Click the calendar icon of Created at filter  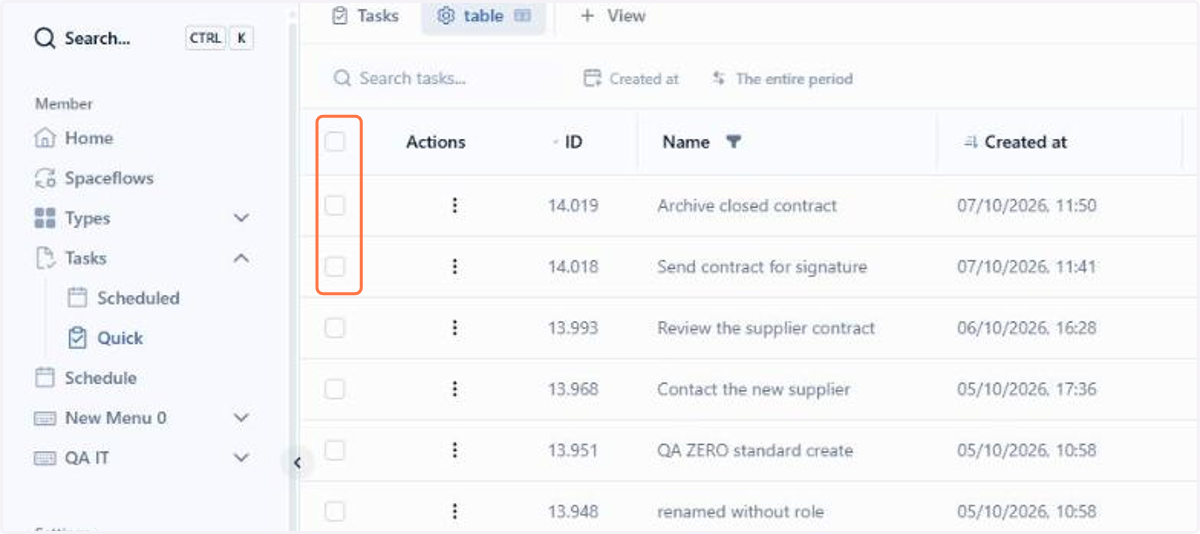coord(593,78)
